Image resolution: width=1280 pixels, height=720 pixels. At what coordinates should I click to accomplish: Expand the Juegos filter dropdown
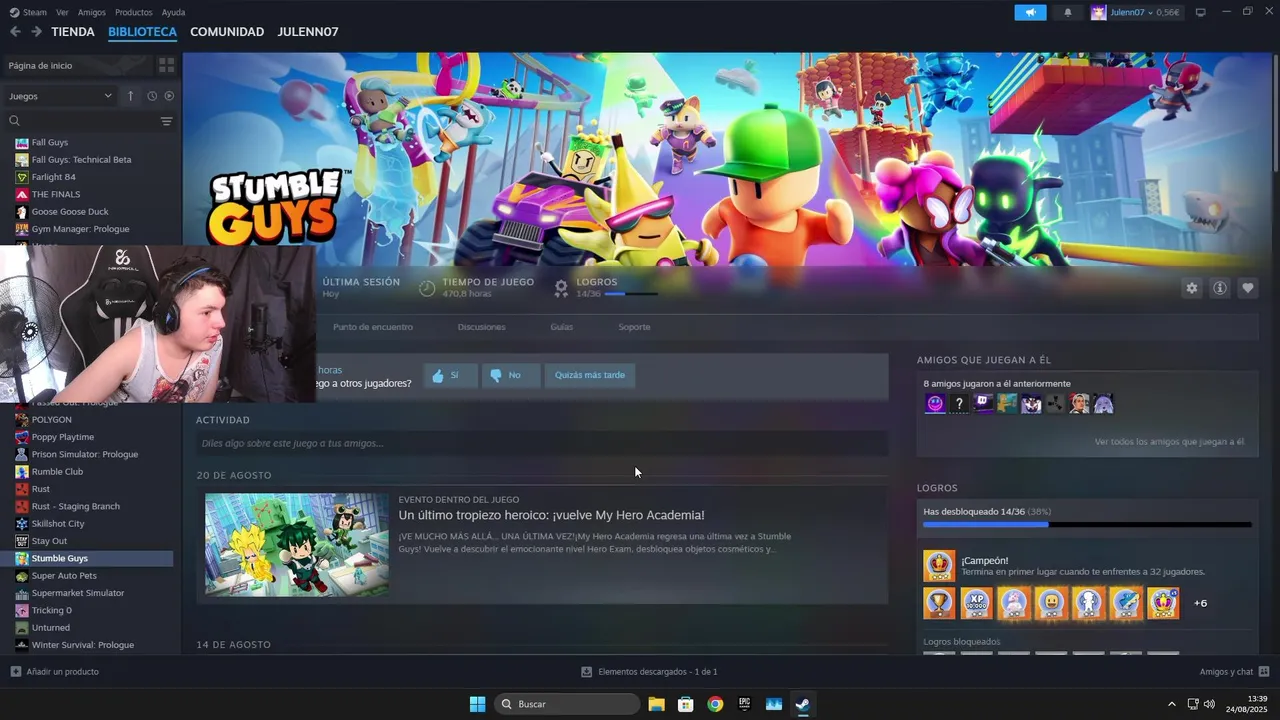coord(60,96)
